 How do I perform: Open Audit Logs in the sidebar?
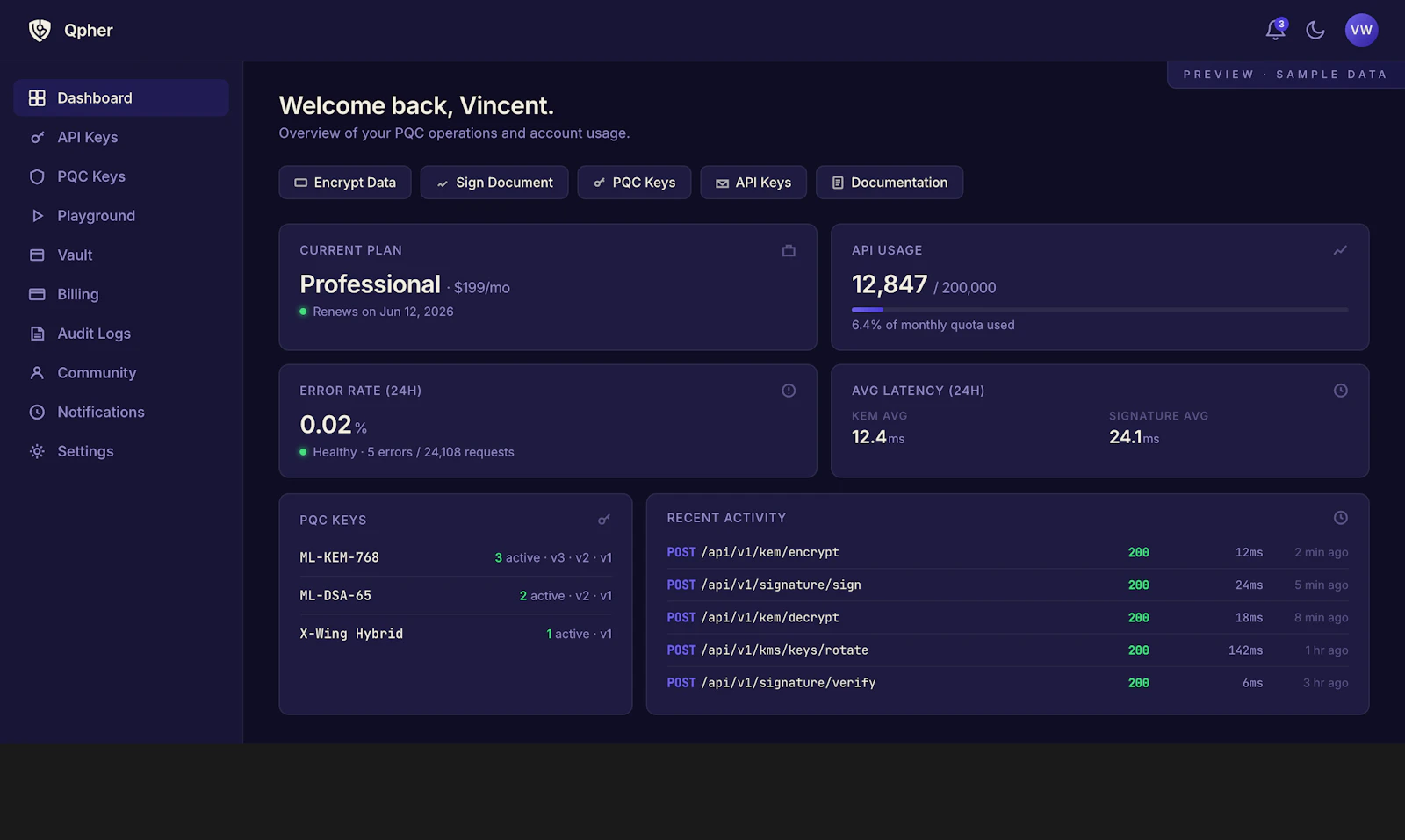click(x=121, y=334)
